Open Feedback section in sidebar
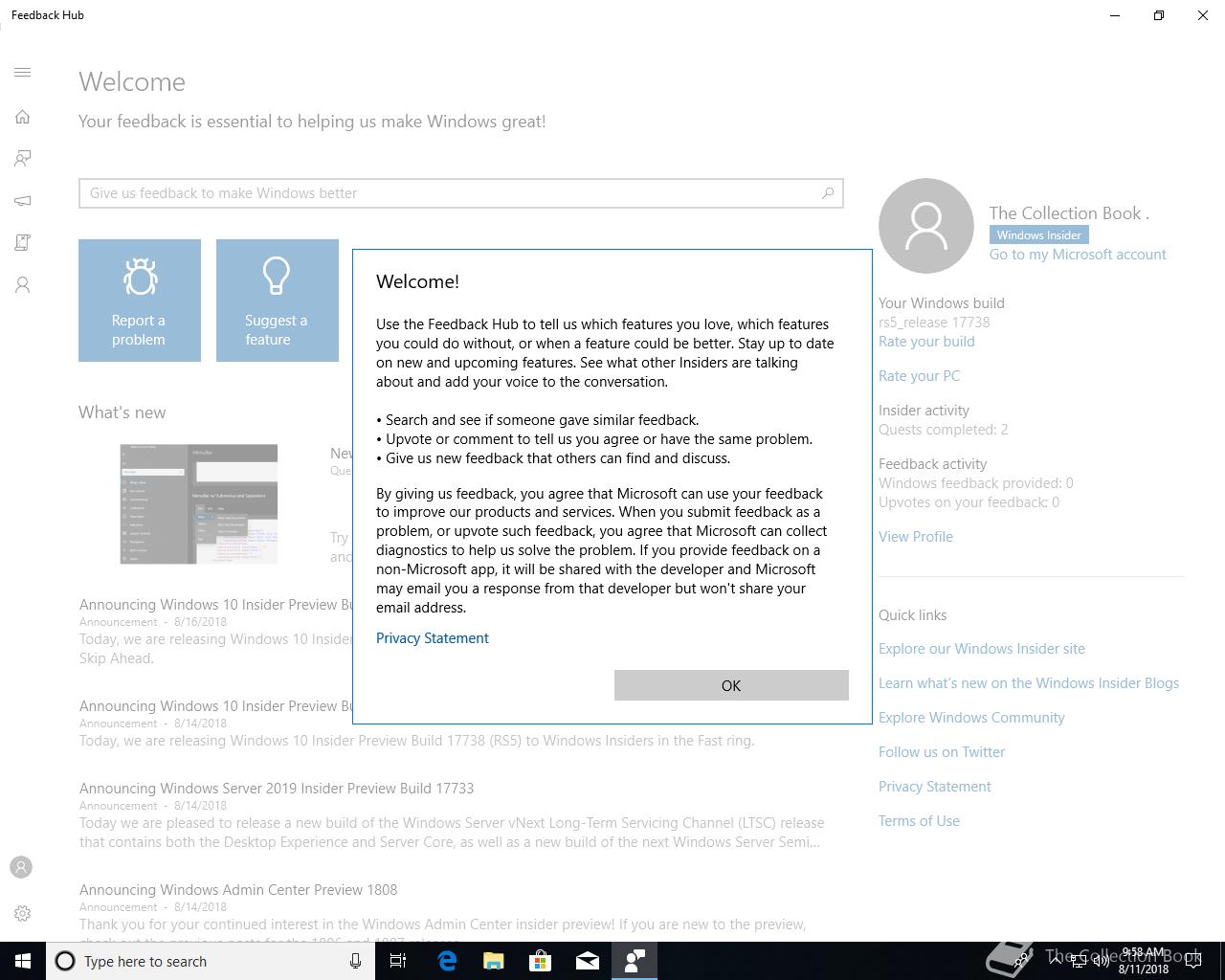This screenshot has height=980, width=1225. (x=23, y=159)
